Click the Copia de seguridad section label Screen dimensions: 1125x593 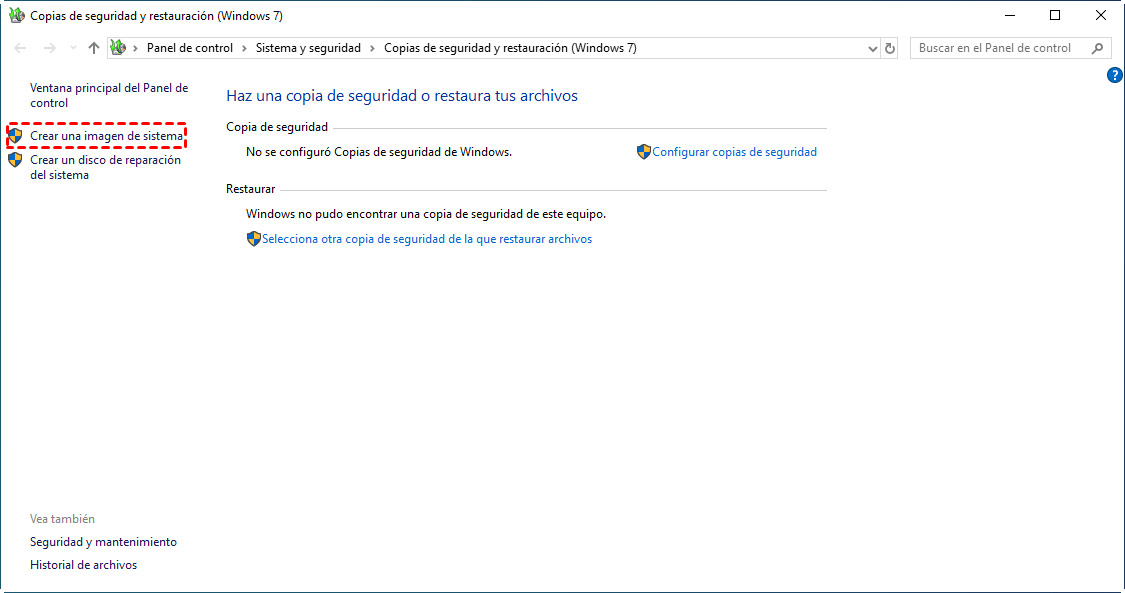point(277,127)
